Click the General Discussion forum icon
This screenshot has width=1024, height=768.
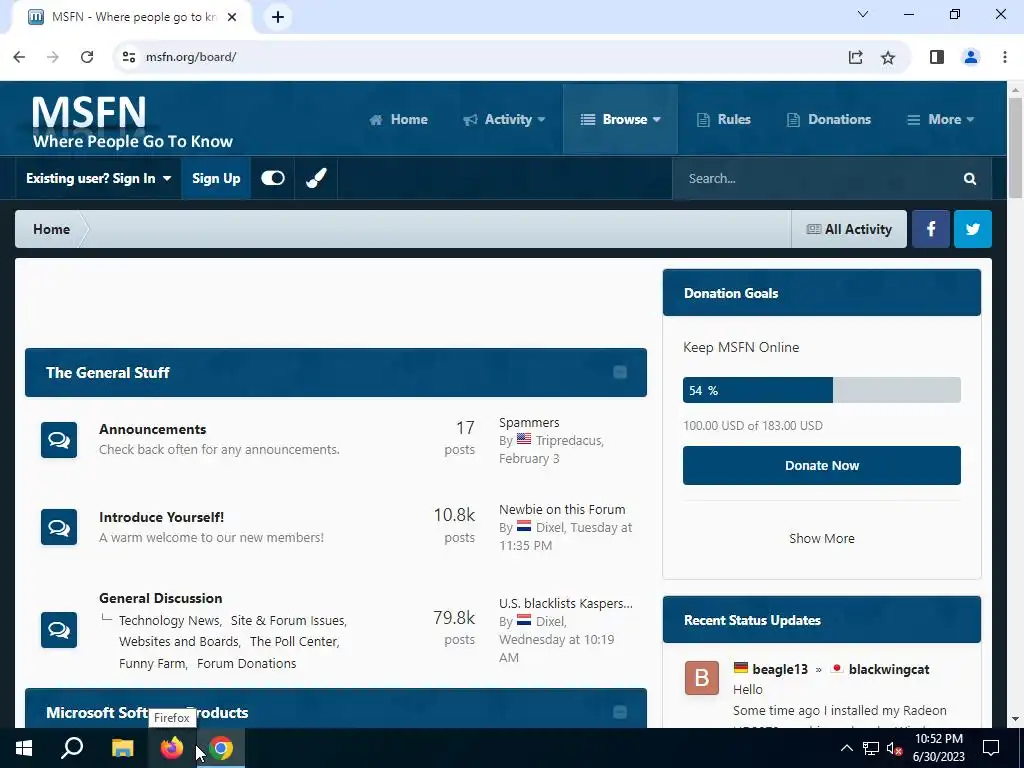pyautogui.click(x=59, y=630)
